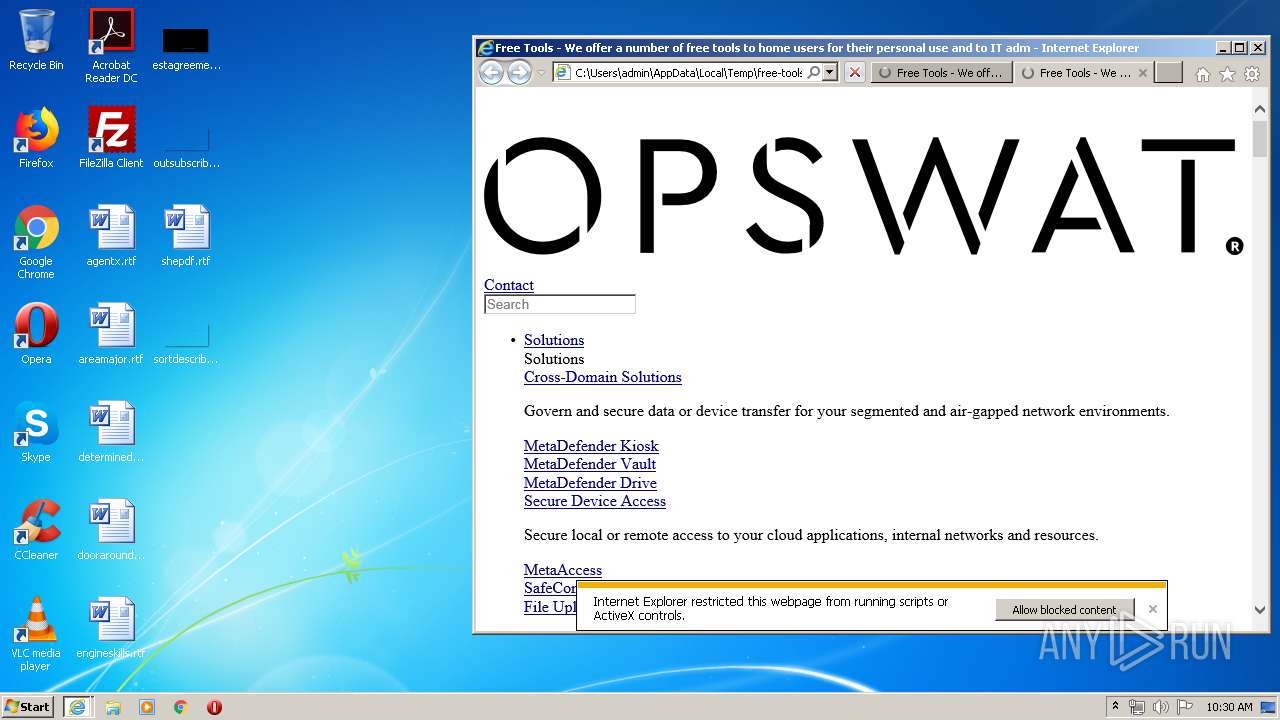Launch Firefox from desktop

(x=36, y=138)
